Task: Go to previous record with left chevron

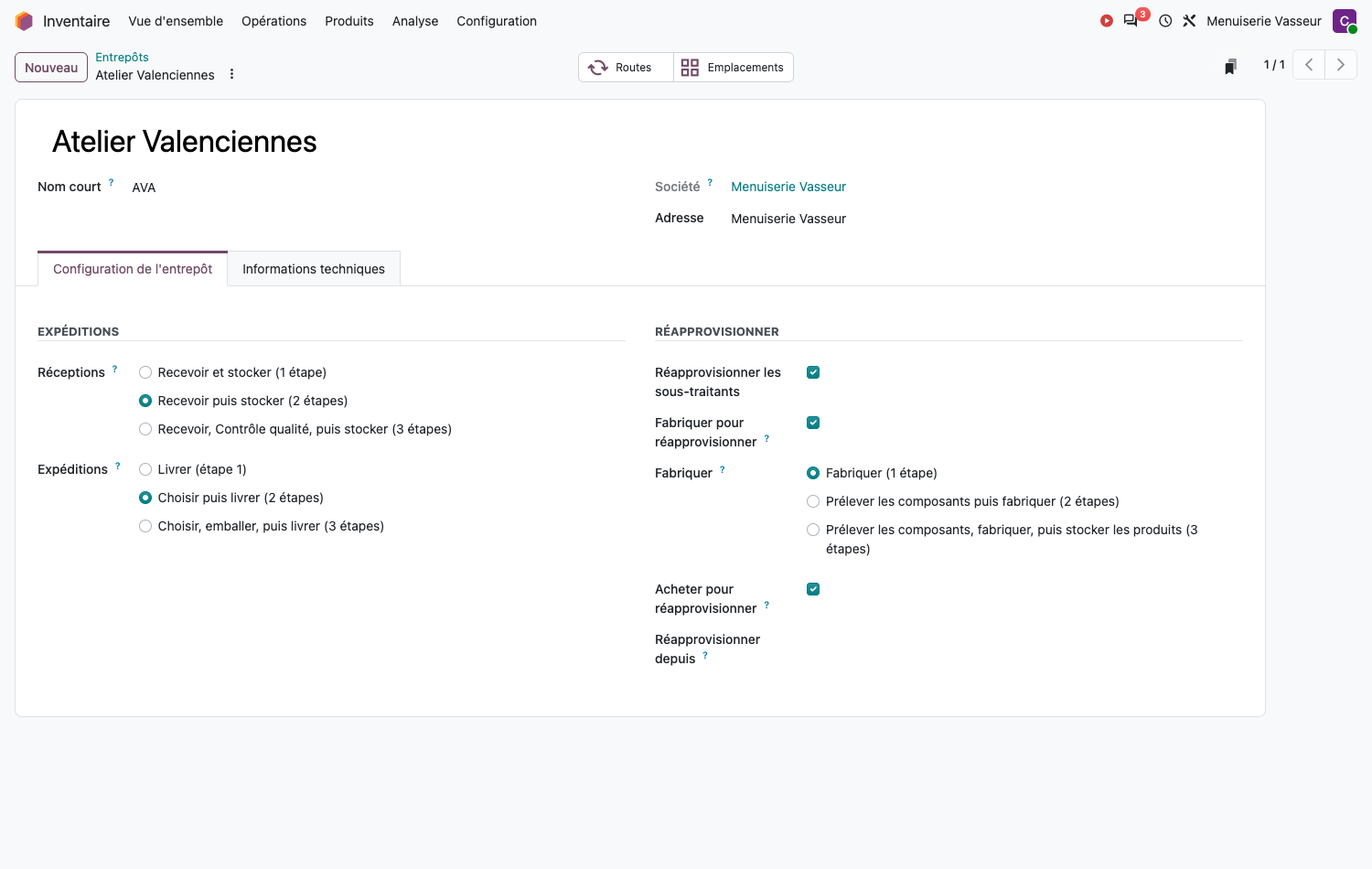Action: pos(1309,65)
